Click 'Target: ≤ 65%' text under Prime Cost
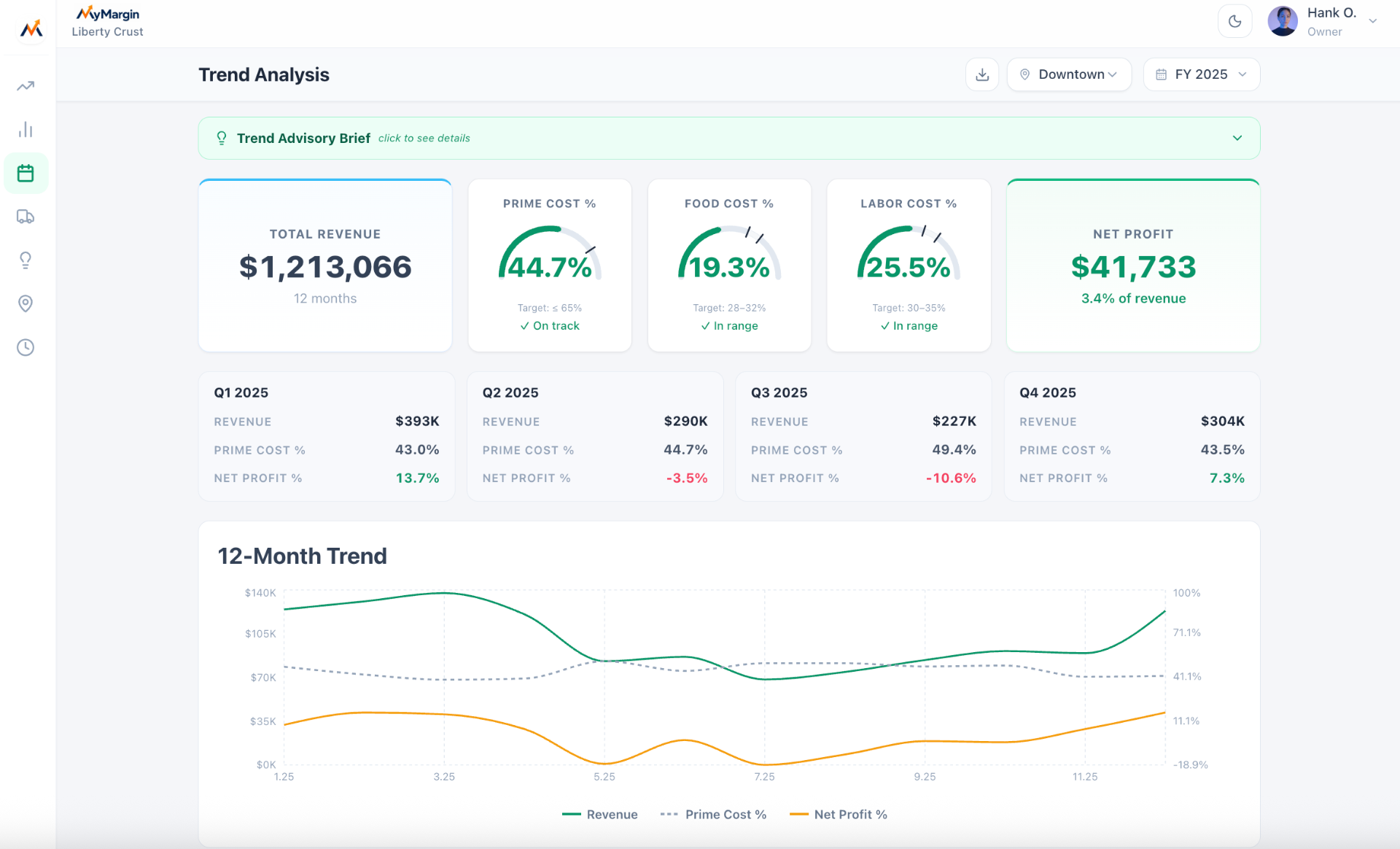This screenshot has height=849, width=1400. pos(550,308)
